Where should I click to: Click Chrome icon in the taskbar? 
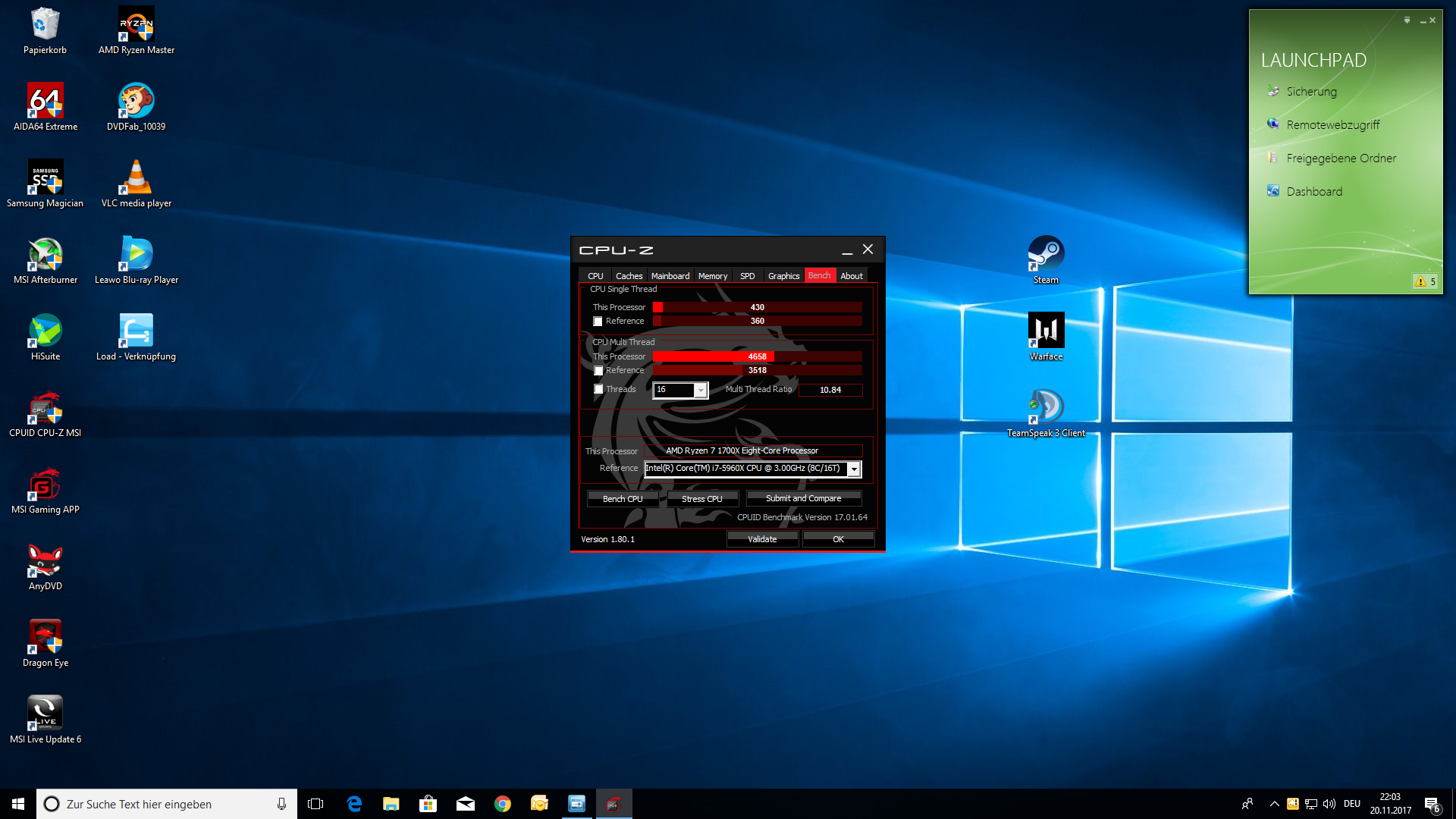click(503, 804)
